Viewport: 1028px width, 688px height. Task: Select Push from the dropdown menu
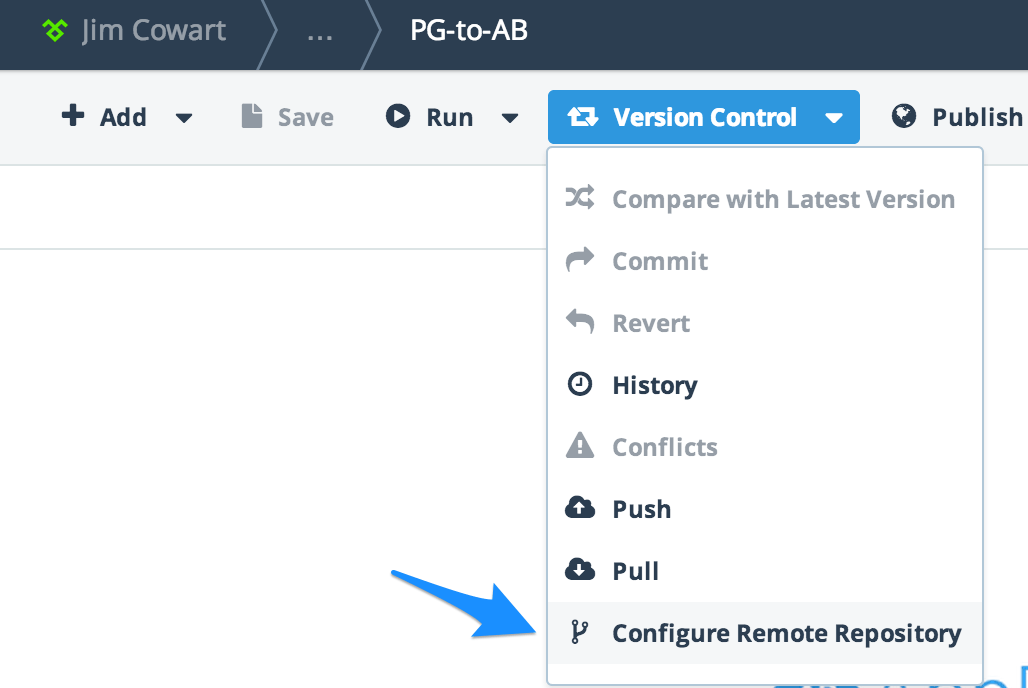point(641,509)
